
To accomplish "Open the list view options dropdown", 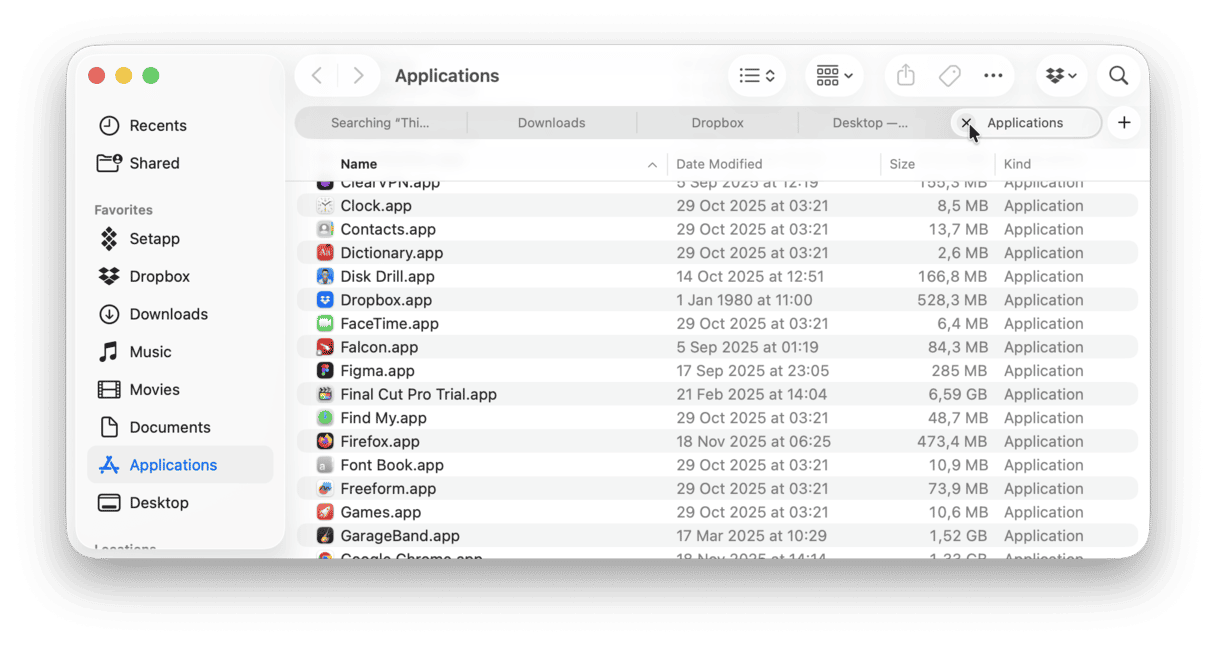I will click(757, 75).
